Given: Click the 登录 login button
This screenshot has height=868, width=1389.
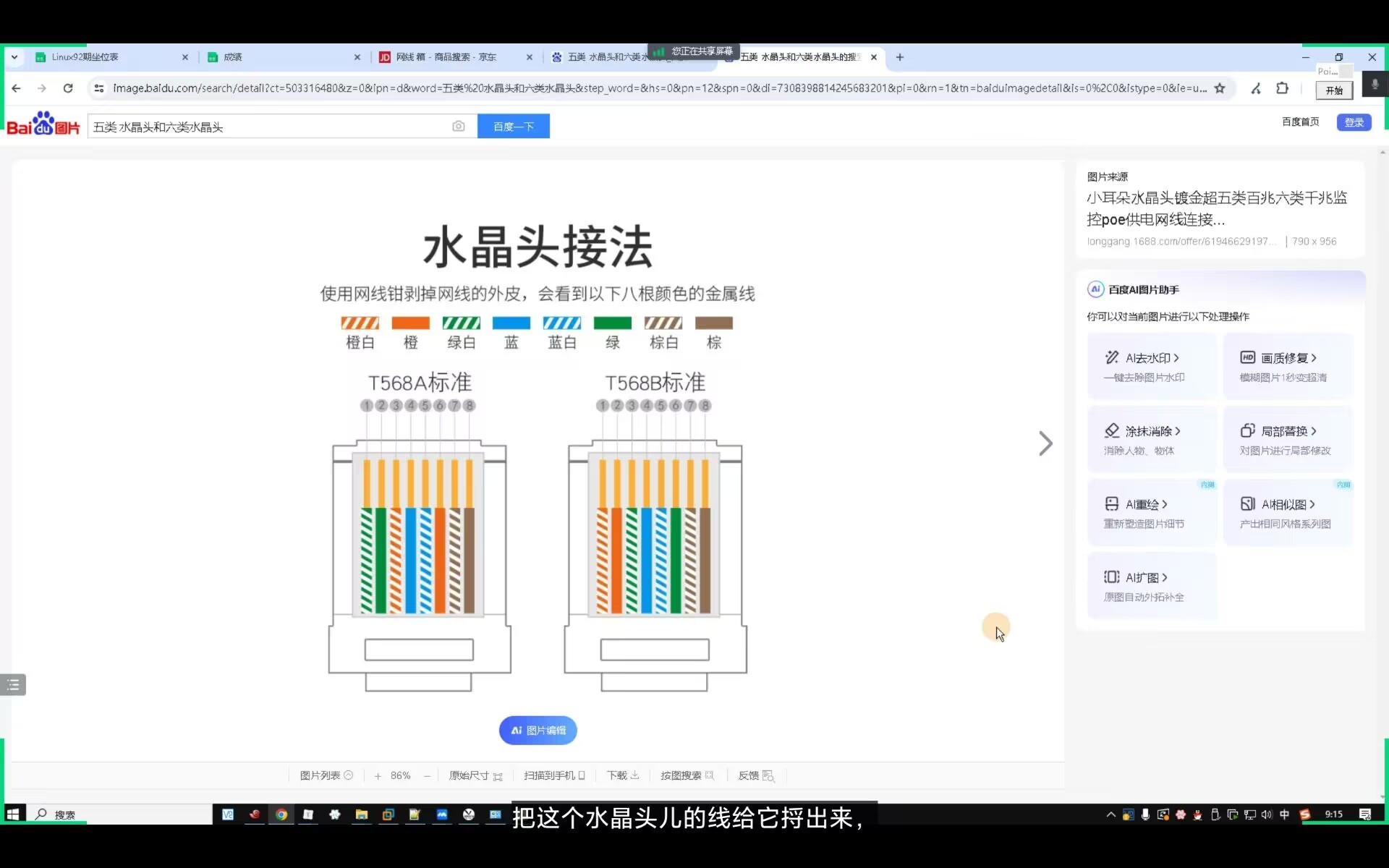Looking at the screenshot, I should [x=1354, y=122].
